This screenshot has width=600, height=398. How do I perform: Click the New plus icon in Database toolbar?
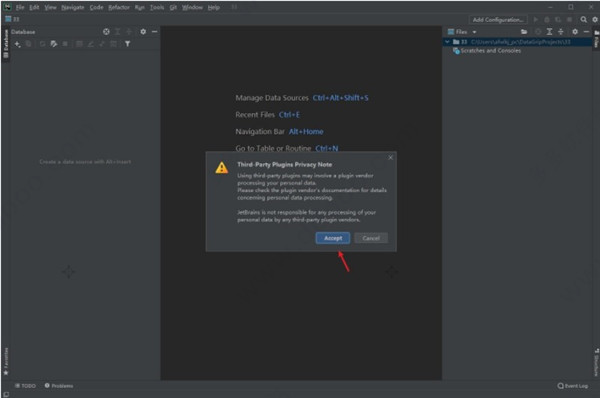point(18,44)
